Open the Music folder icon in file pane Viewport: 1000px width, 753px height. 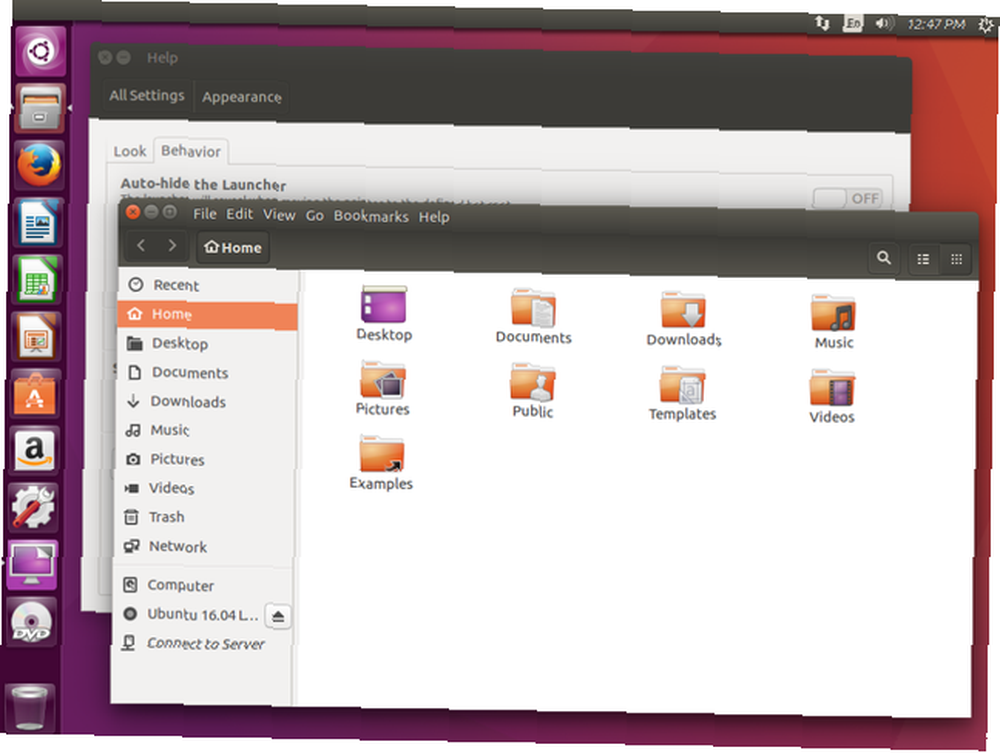coord(833,312)
